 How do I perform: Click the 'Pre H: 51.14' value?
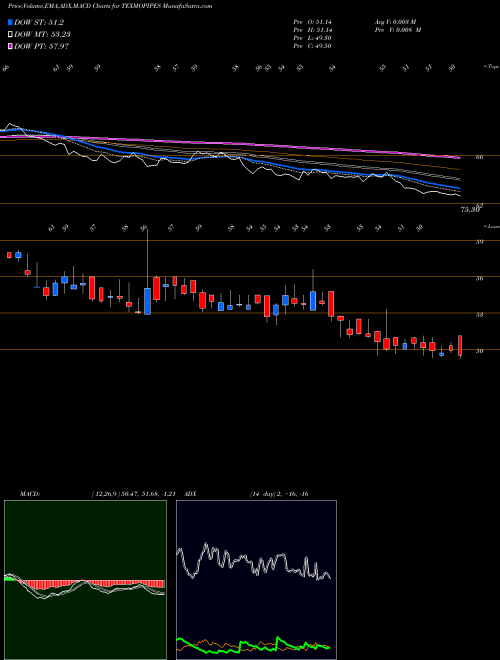pyautogui.click(x=312, y=30)
